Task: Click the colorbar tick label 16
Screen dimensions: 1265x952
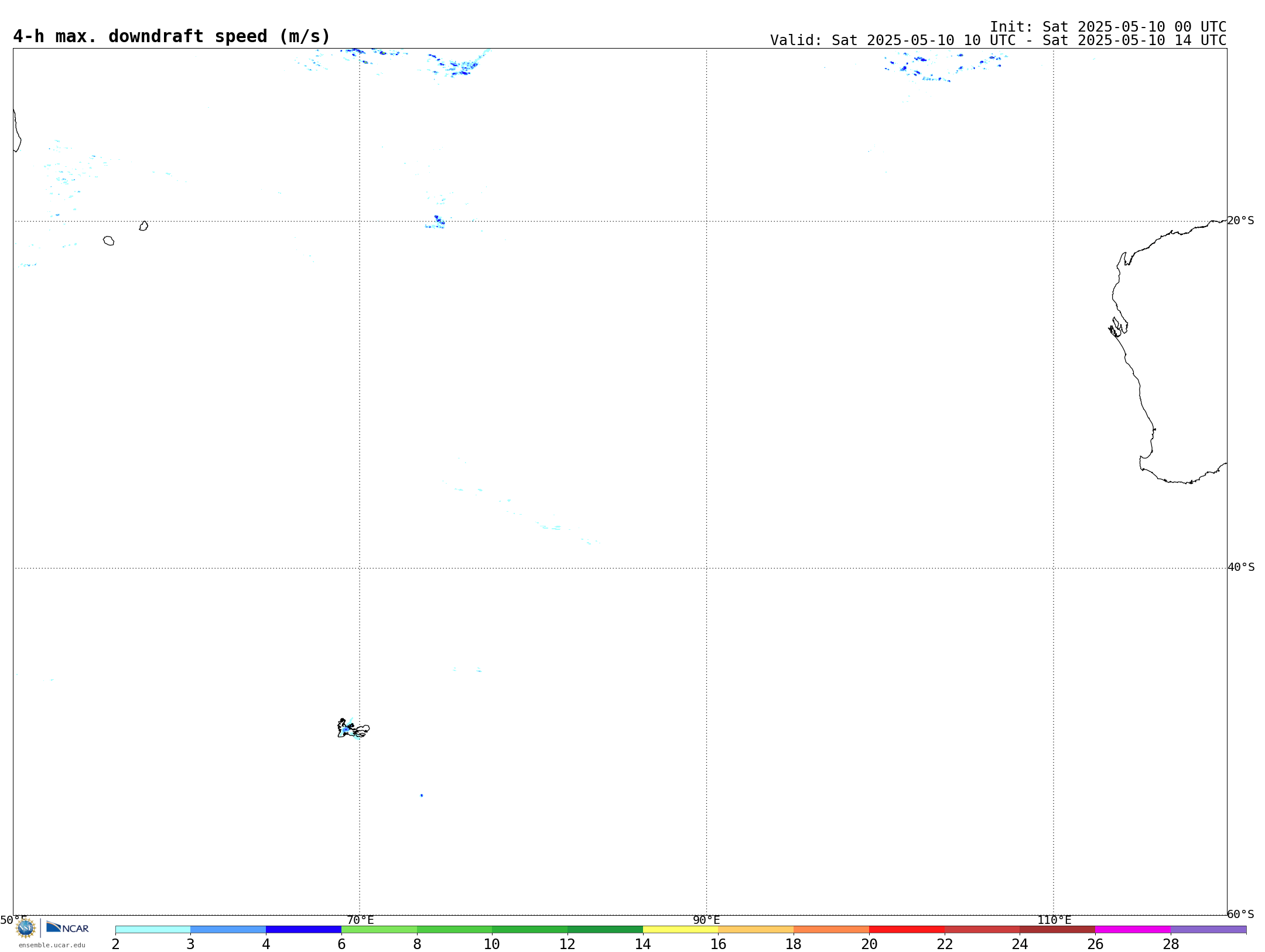Action: [719, 944]
